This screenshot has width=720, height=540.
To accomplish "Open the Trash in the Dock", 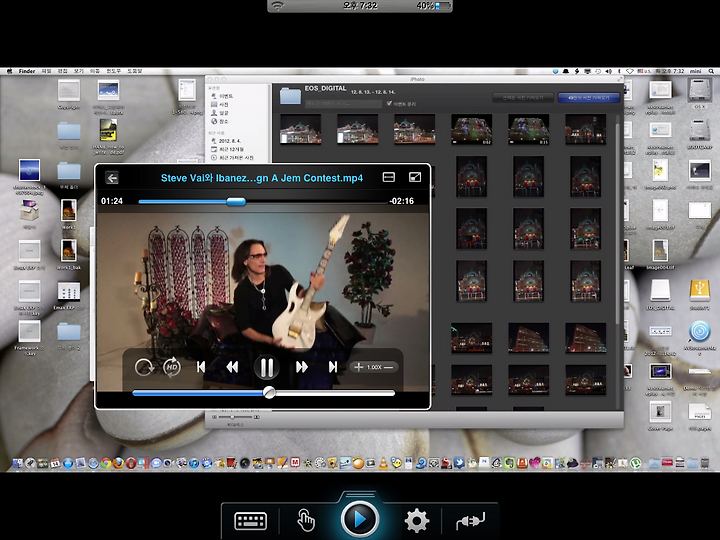I will click(x=704, y=463).
